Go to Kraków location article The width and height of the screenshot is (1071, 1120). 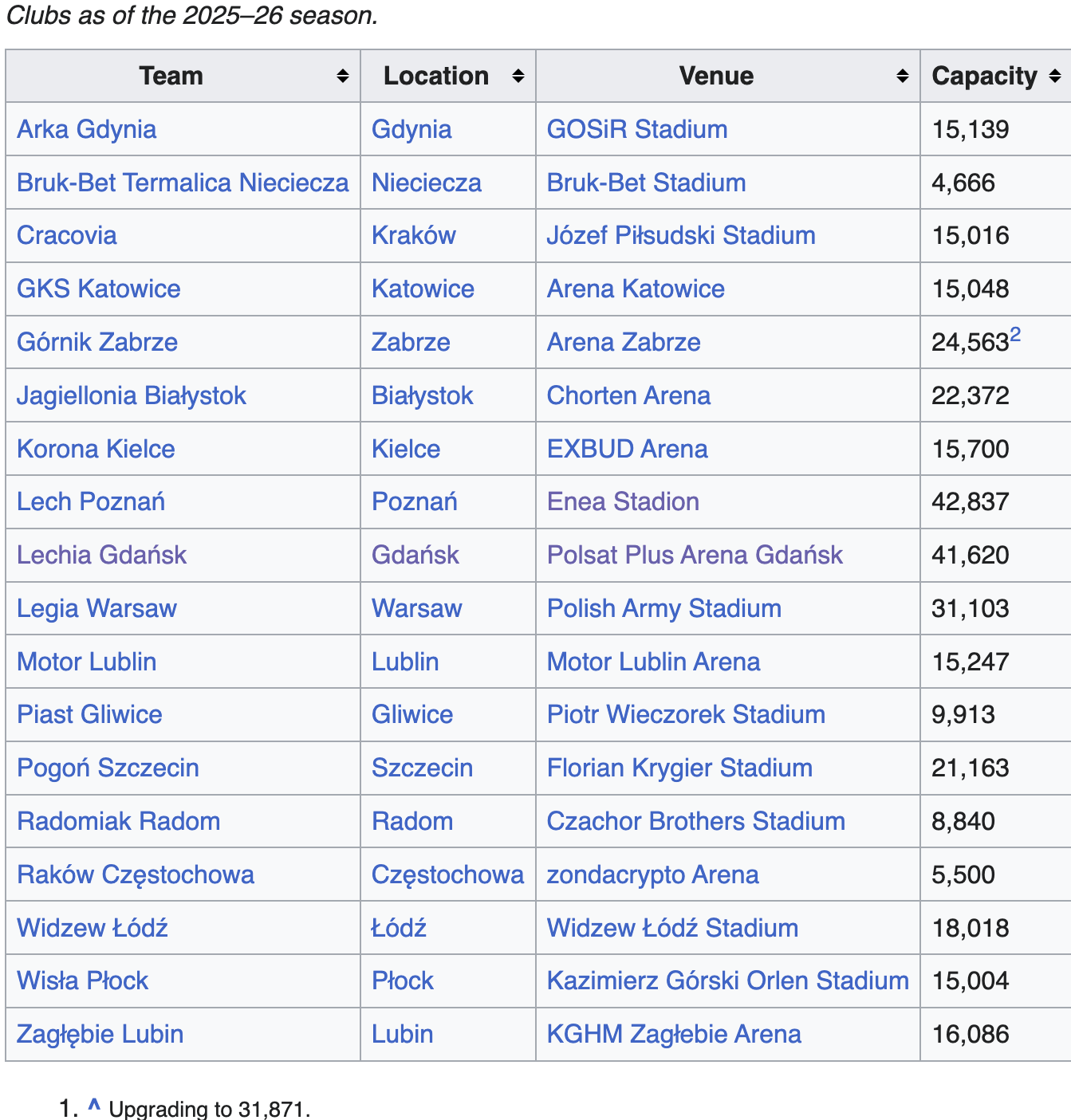pyautogui.click(x=413, y=235)
